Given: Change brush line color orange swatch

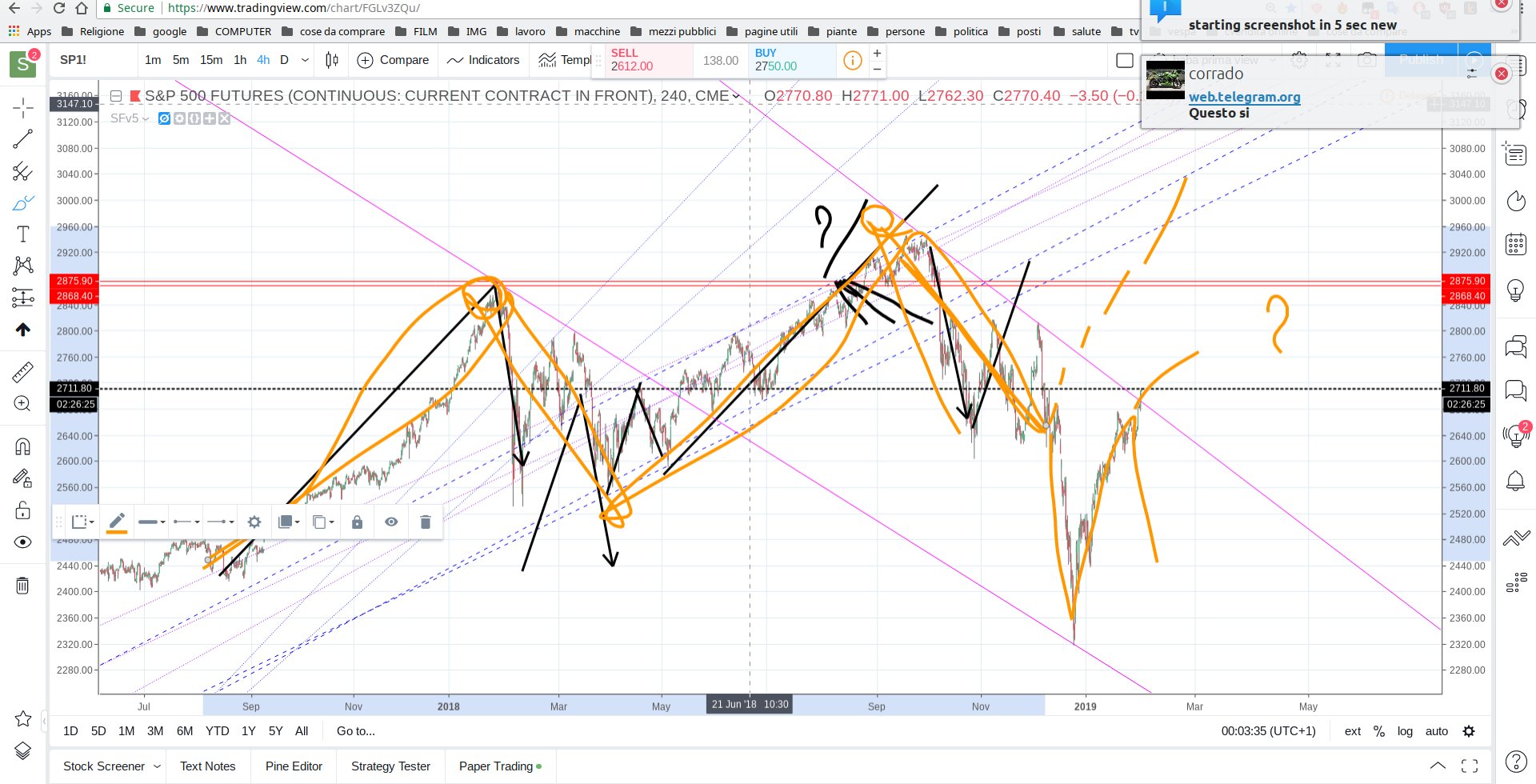Looking at the screenshot, I should pos(117,522).
